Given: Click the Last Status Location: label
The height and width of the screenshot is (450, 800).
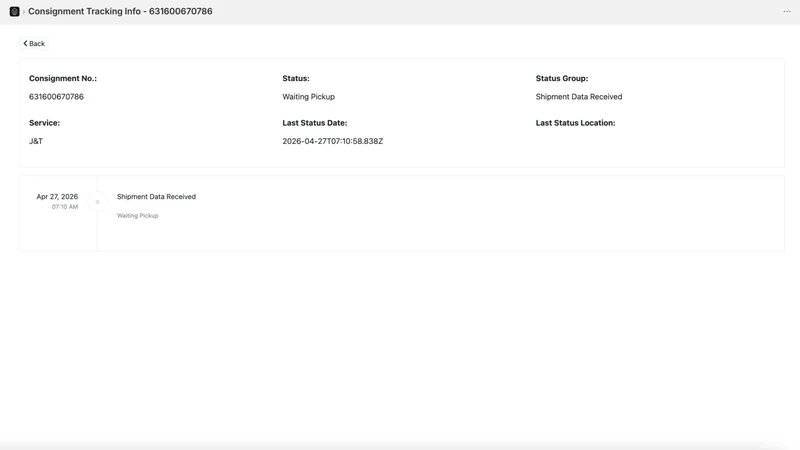Looking at the screenshot, I should pyautogui.click(x=576, y=122).
